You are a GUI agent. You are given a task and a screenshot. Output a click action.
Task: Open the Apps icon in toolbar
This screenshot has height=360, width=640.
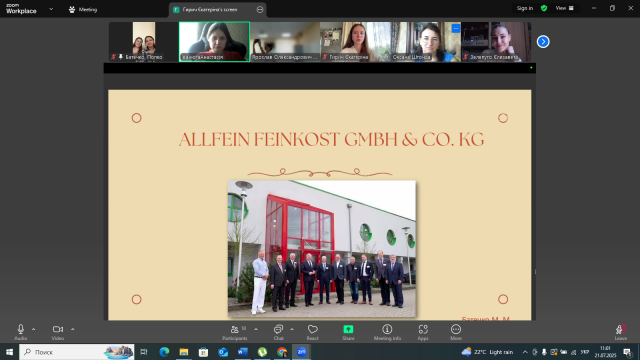click(423, 329)
